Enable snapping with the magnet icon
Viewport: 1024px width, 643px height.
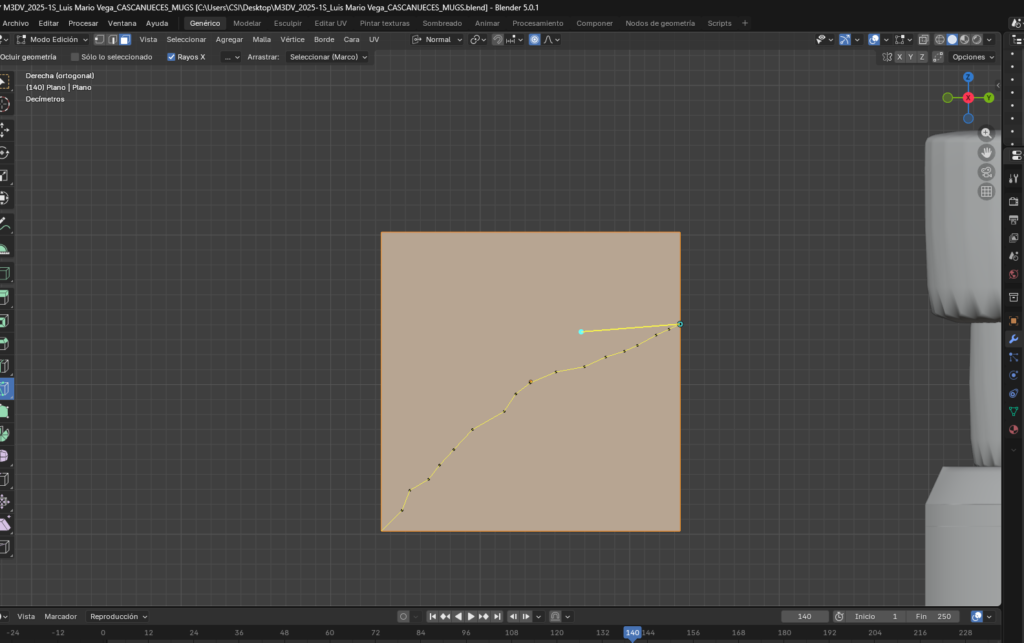pos(497,40)
